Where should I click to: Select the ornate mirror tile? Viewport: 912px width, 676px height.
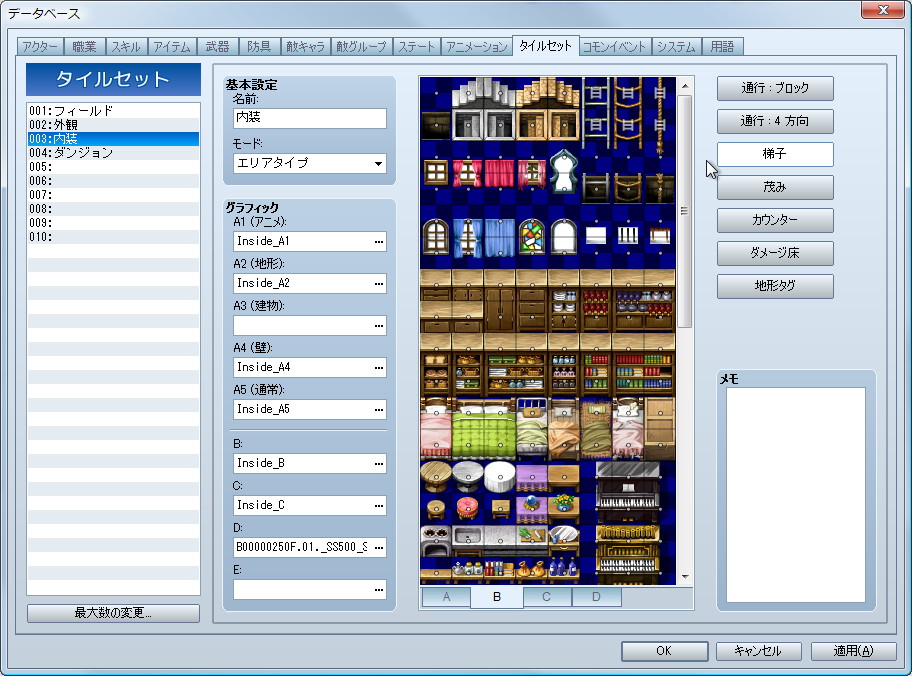point(563,171)
